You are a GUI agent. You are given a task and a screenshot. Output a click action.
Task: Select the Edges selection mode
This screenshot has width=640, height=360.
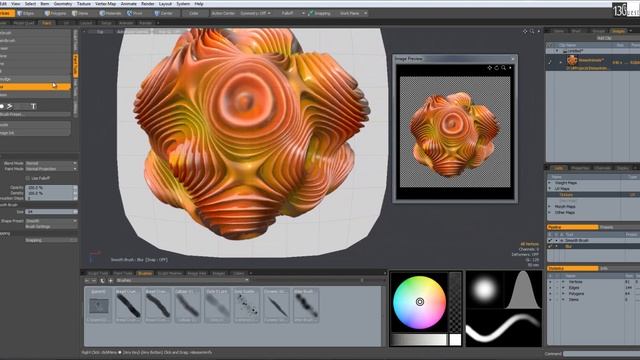(26, 13)
